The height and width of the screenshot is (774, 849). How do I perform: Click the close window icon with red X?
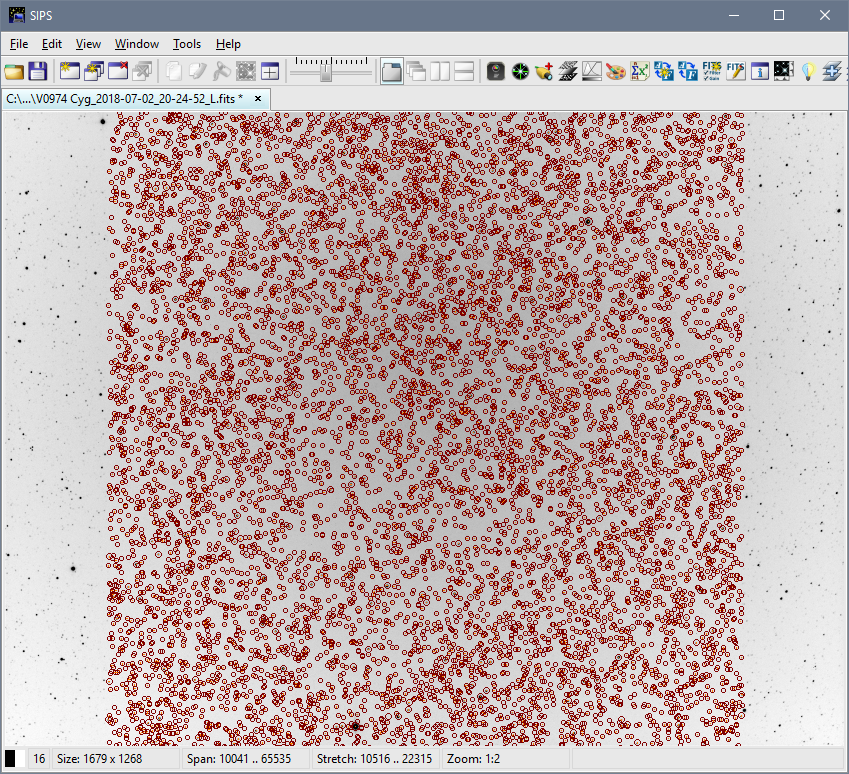118,71
